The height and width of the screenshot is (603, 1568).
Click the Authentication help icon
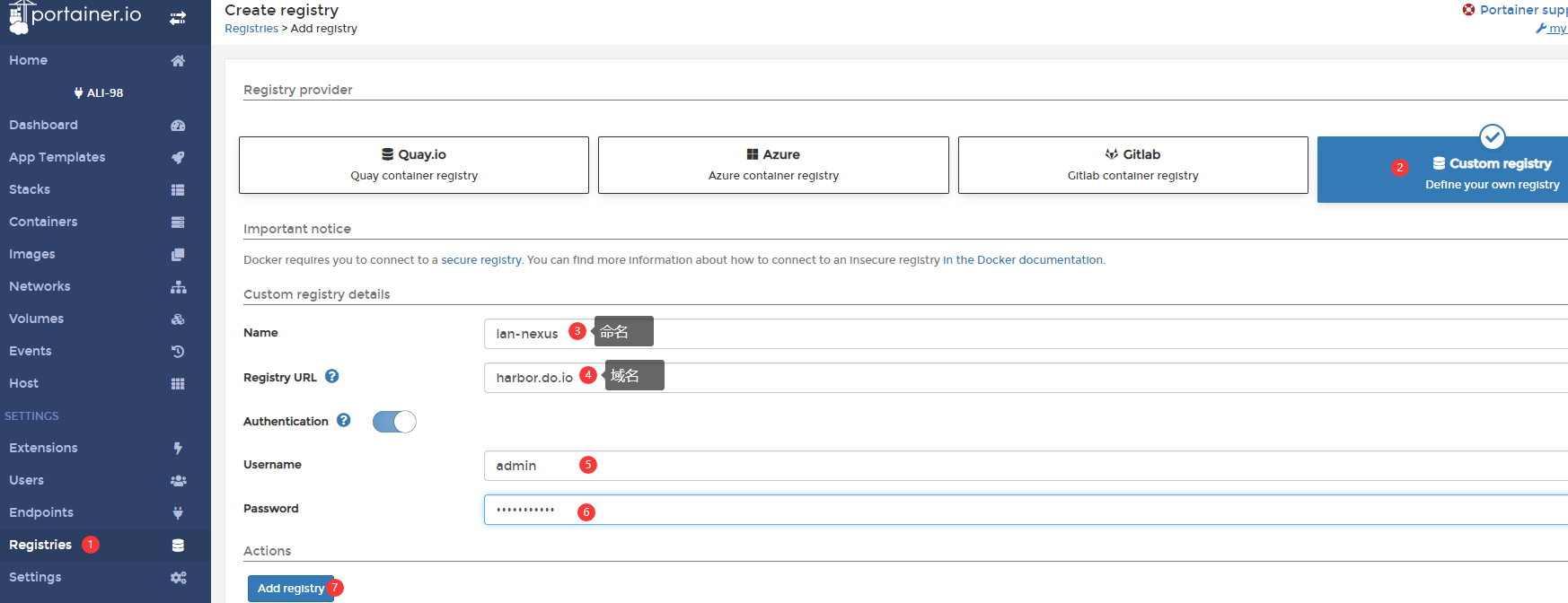pyautogui.click(x=344, y=421)
